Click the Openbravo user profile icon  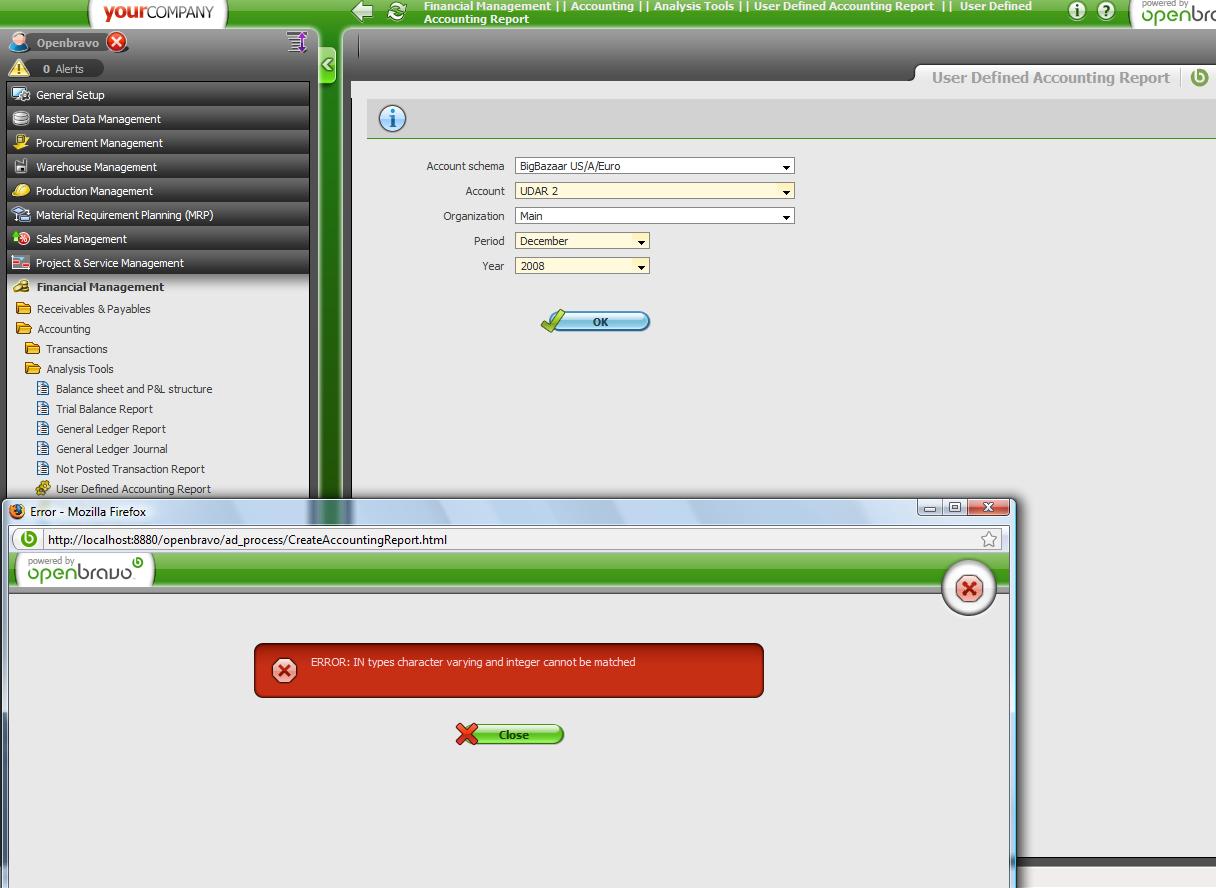19,42
